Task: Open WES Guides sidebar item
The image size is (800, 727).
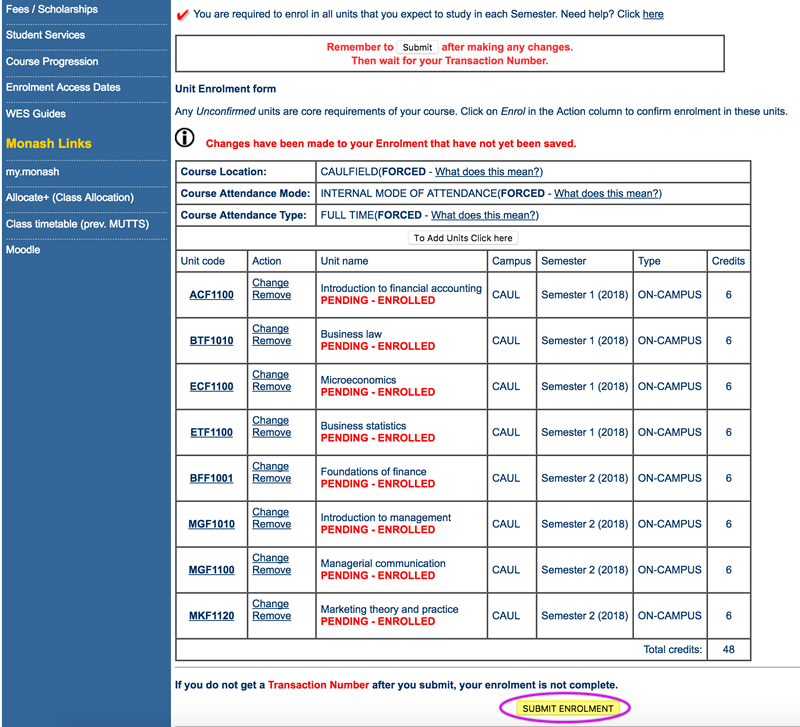Action: [36, 114]
